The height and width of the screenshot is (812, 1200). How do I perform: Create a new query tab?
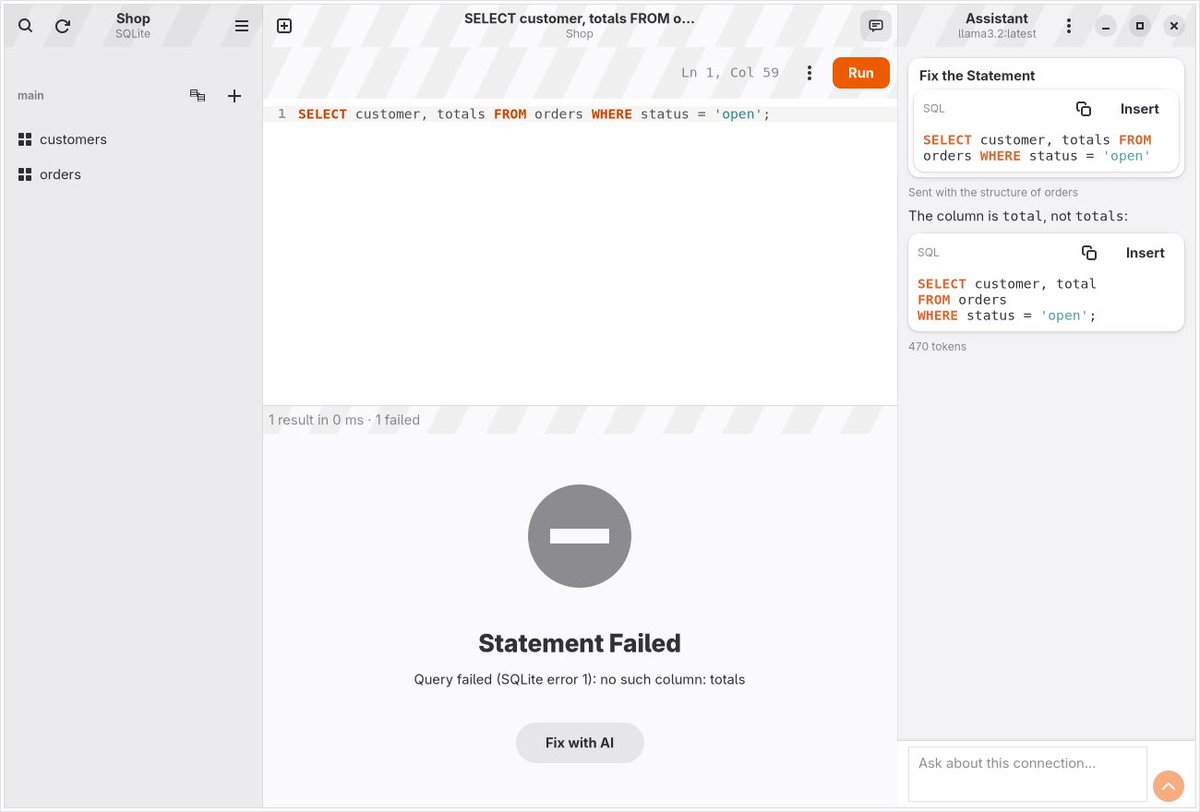click(284, 26)
